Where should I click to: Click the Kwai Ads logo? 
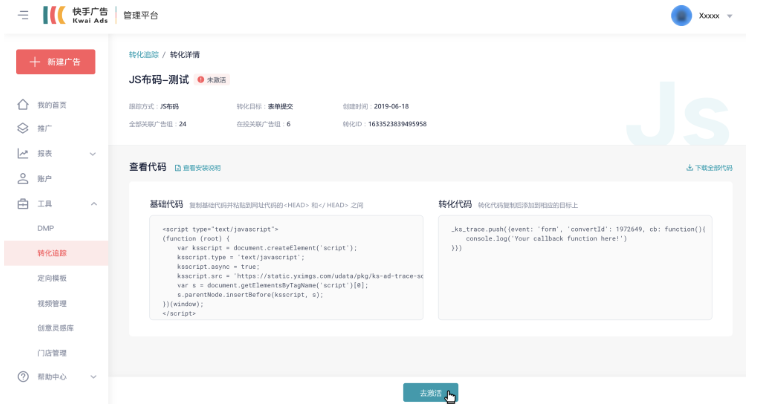point(77,15)
